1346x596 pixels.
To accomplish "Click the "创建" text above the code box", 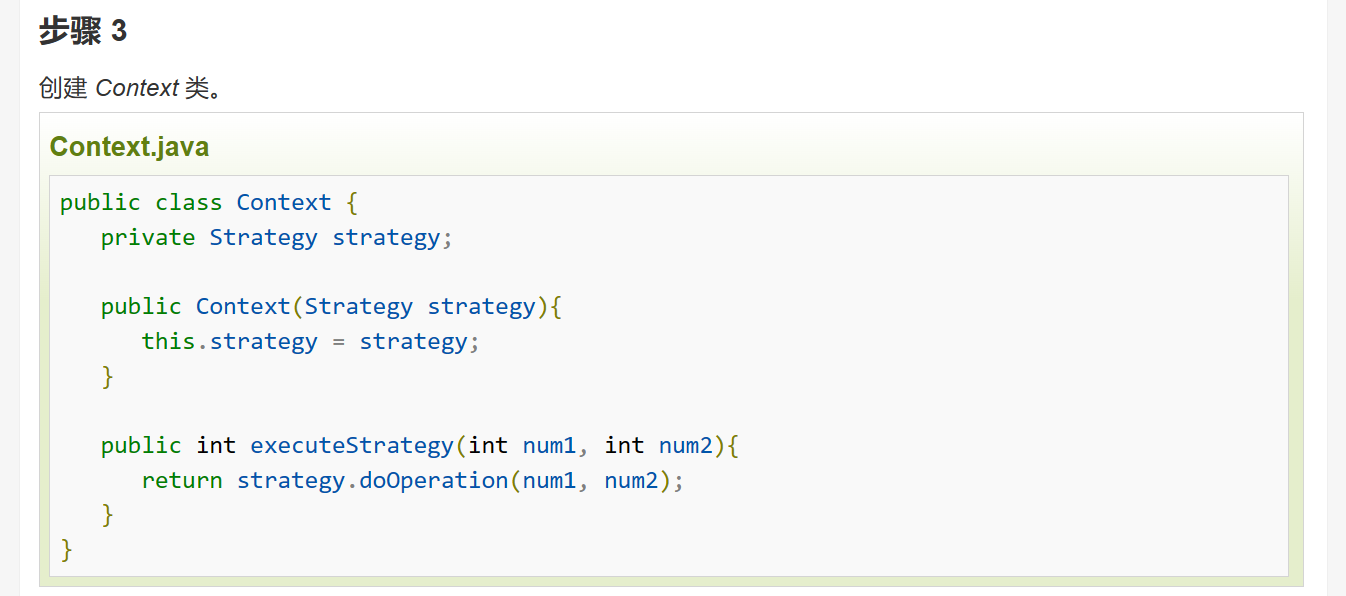I will click(x=63, y=88).
